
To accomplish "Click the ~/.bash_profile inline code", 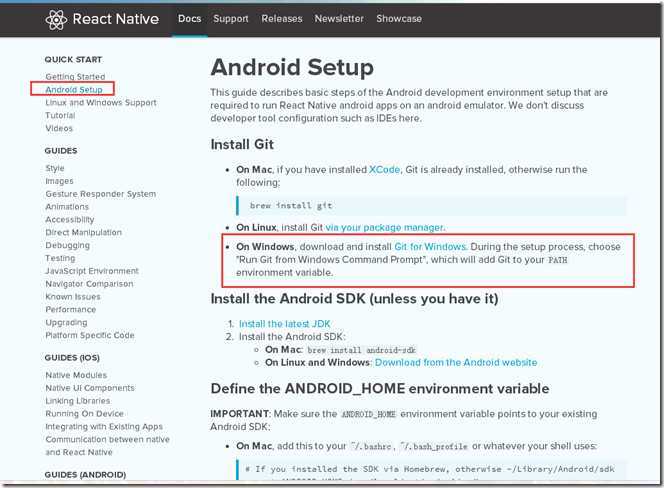I will [x=434, y=446].
